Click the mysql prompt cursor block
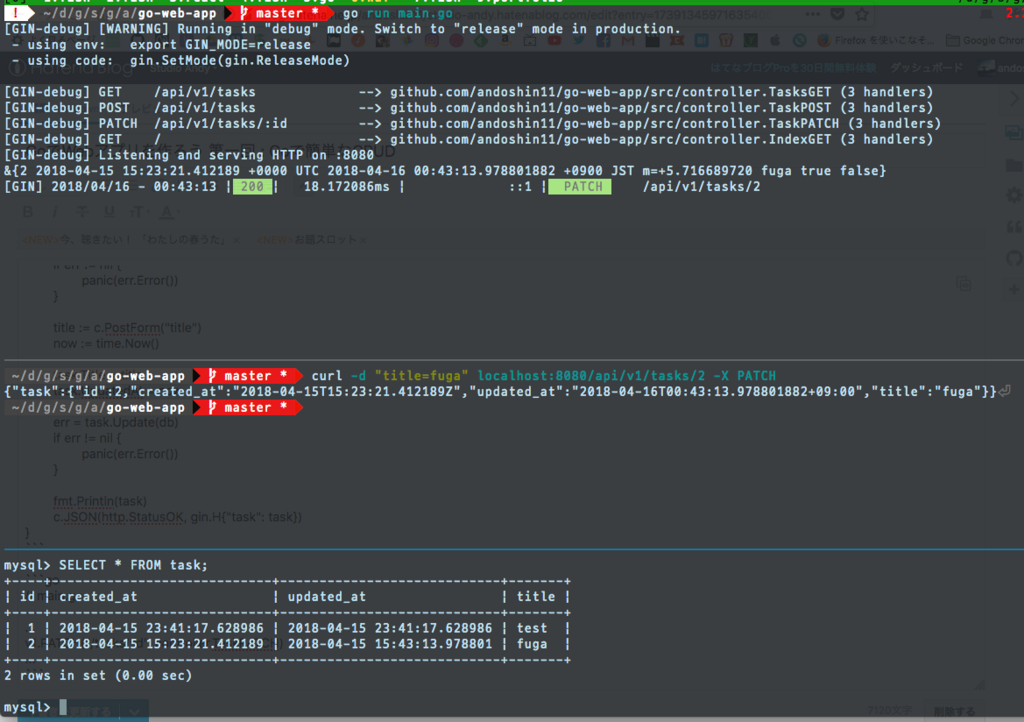This screenshot has height=722, width=1024. point(63,707)
